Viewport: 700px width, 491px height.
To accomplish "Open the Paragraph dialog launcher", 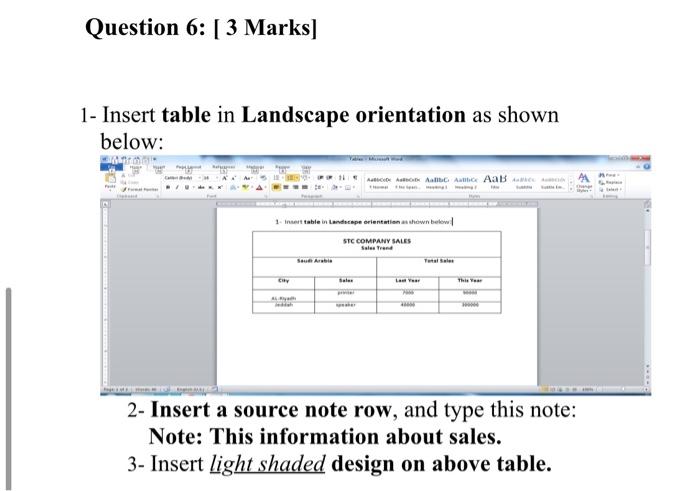I will pos(358,196).
